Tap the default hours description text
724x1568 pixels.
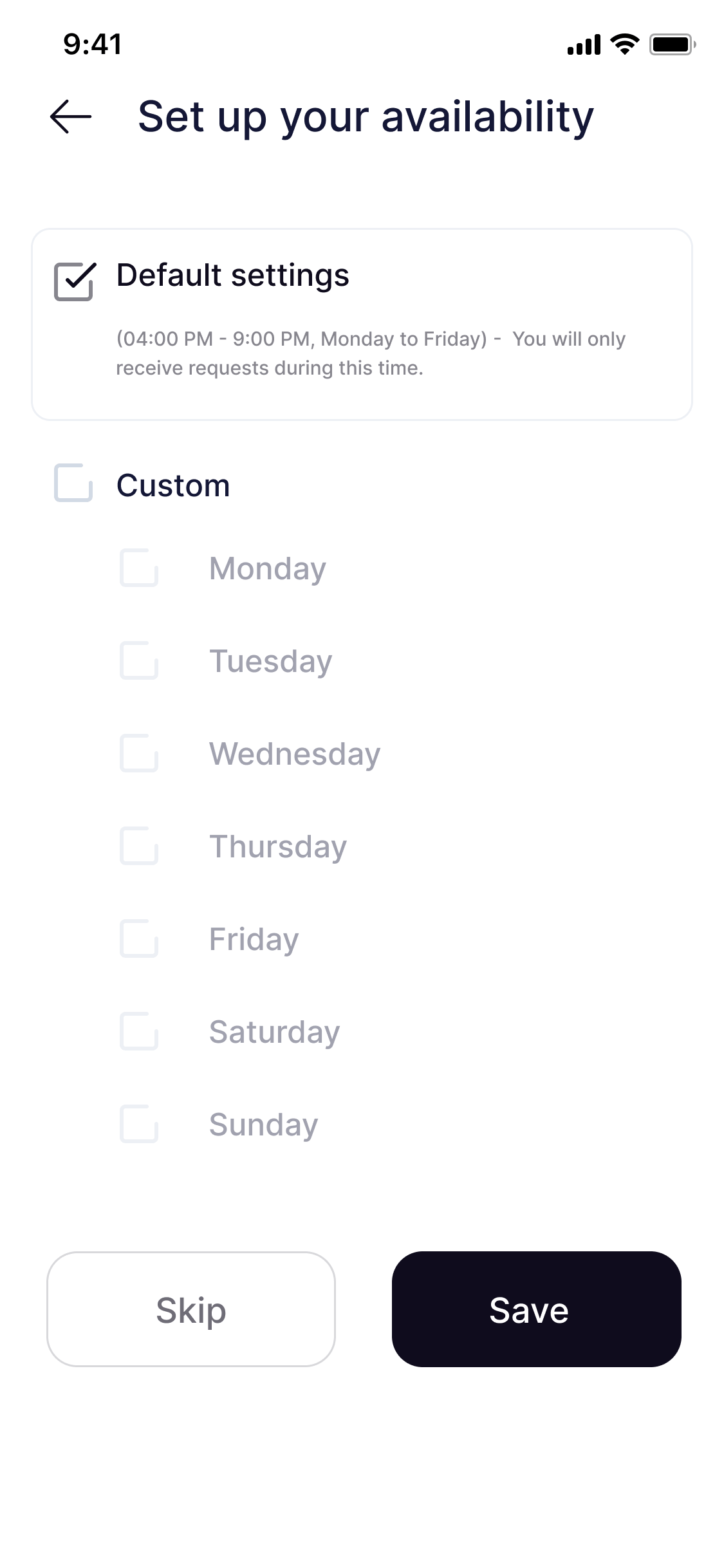coord(370,353)
